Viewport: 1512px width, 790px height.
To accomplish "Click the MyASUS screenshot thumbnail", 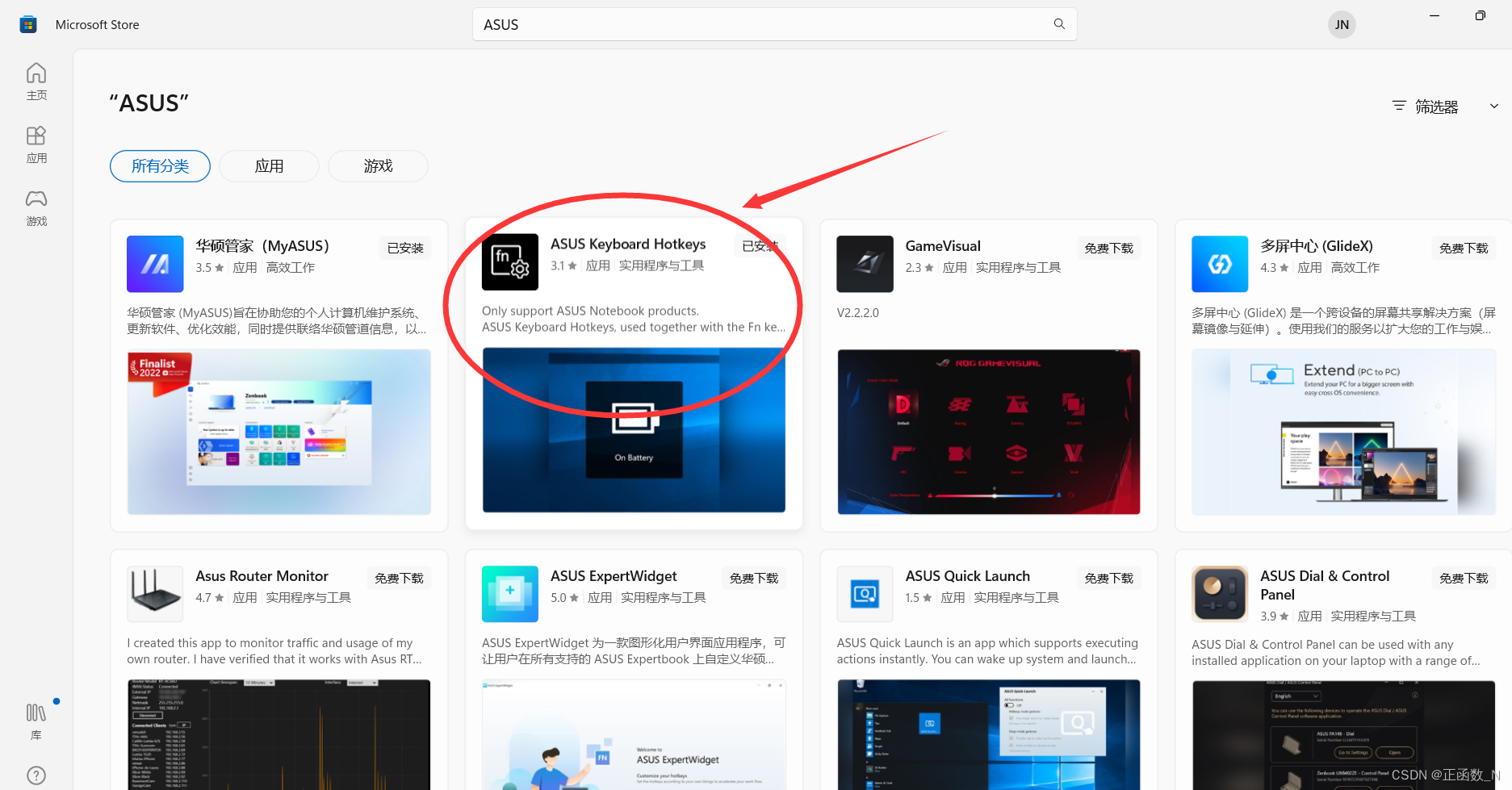I will (x=279, y=433).
